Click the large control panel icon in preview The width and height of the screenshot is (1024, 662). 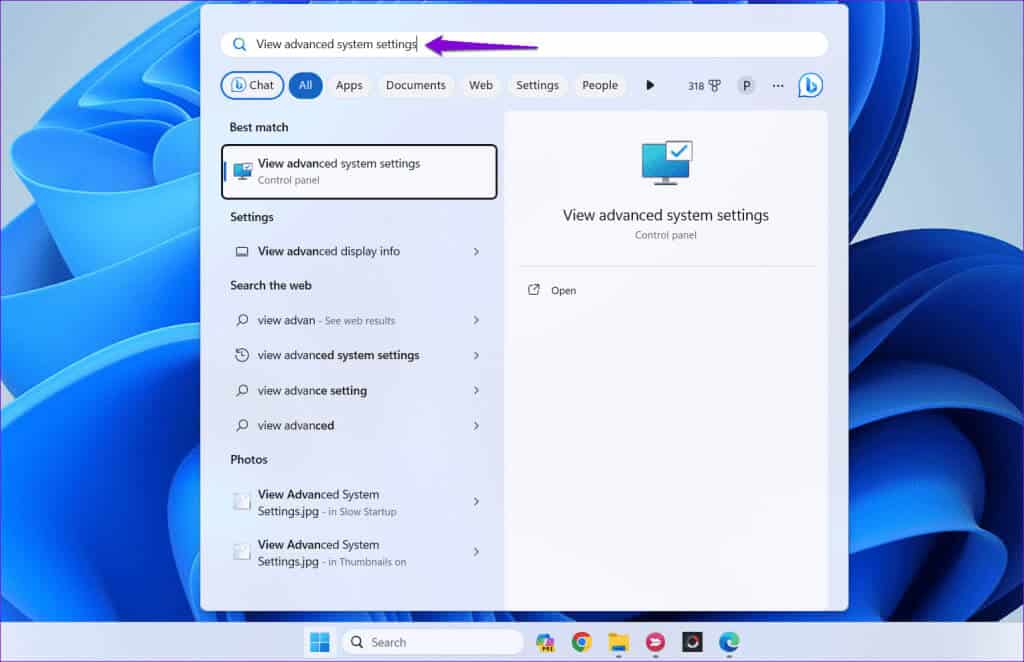666,163
